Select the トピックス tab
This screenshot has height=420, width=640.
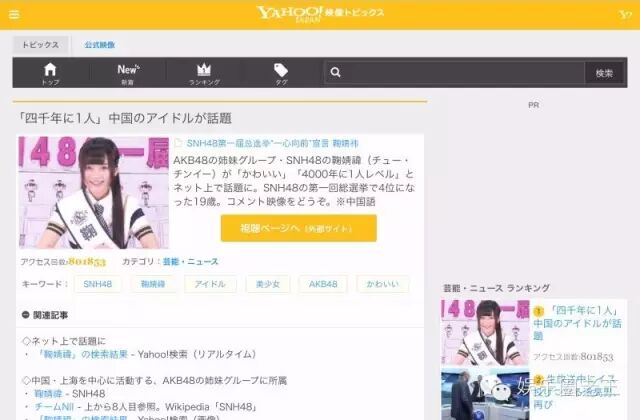pyautogui.click(x=40, y=45)
